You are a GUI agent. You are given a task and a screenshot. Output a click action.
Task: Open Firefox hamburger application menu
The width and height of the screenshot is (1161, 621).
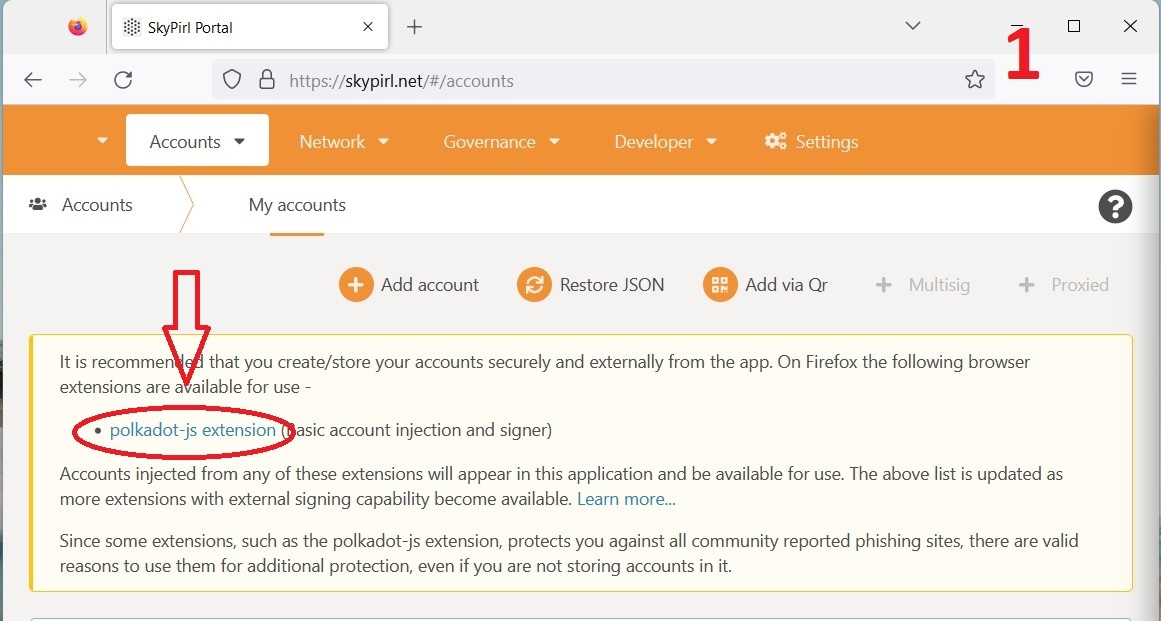coord(1129,80)
